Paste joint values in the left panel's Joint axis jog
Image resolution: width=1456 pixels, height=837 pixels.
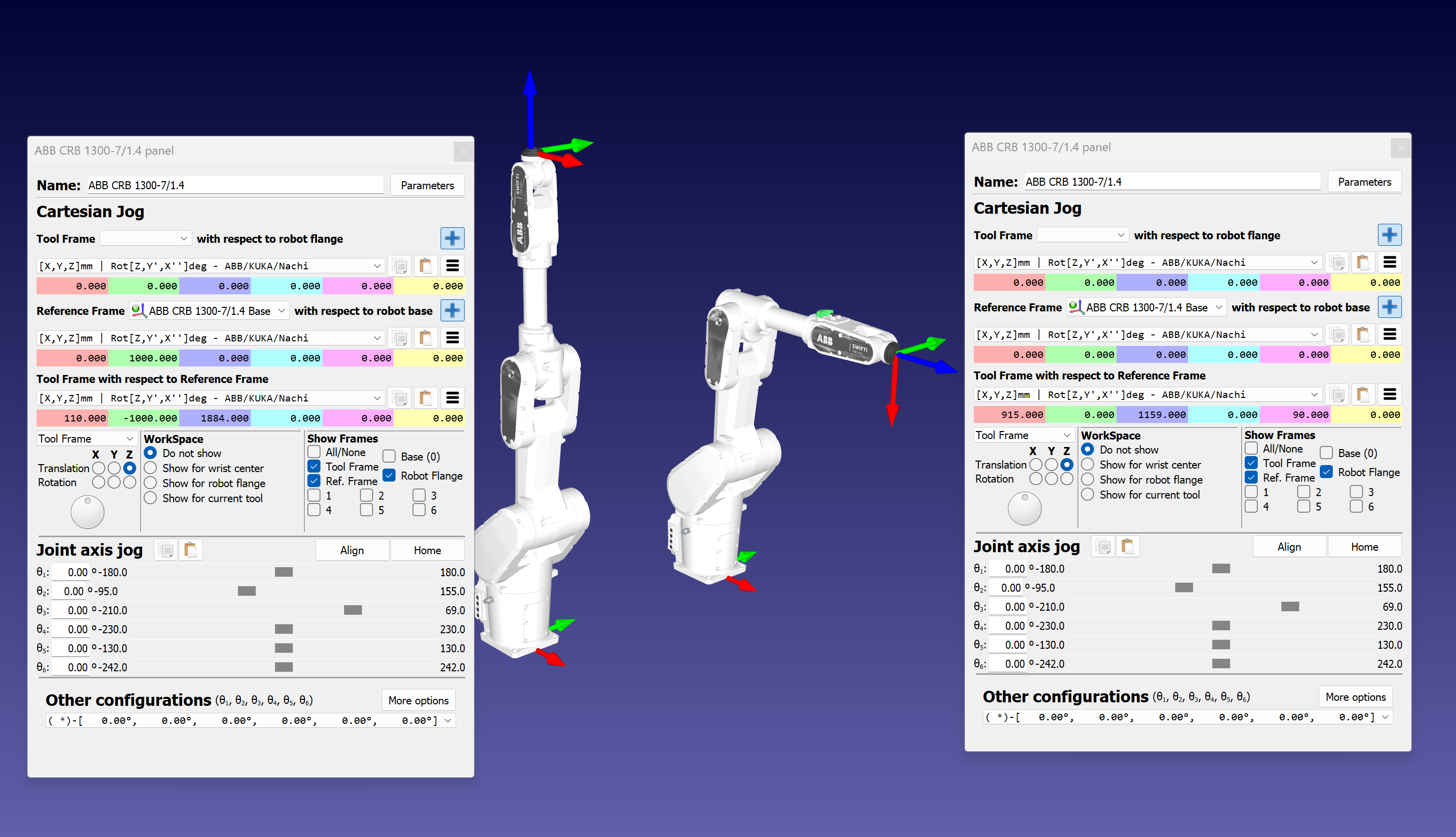(x=191, y=550)
